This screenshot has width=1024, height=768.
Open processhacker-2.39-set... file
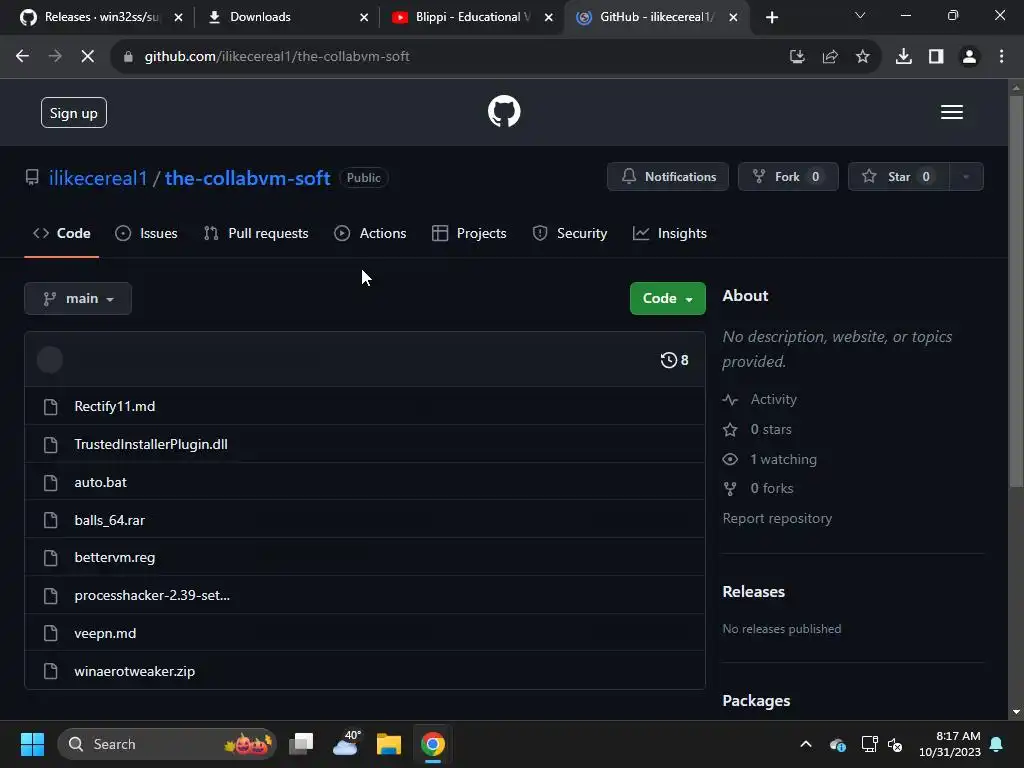152,596
